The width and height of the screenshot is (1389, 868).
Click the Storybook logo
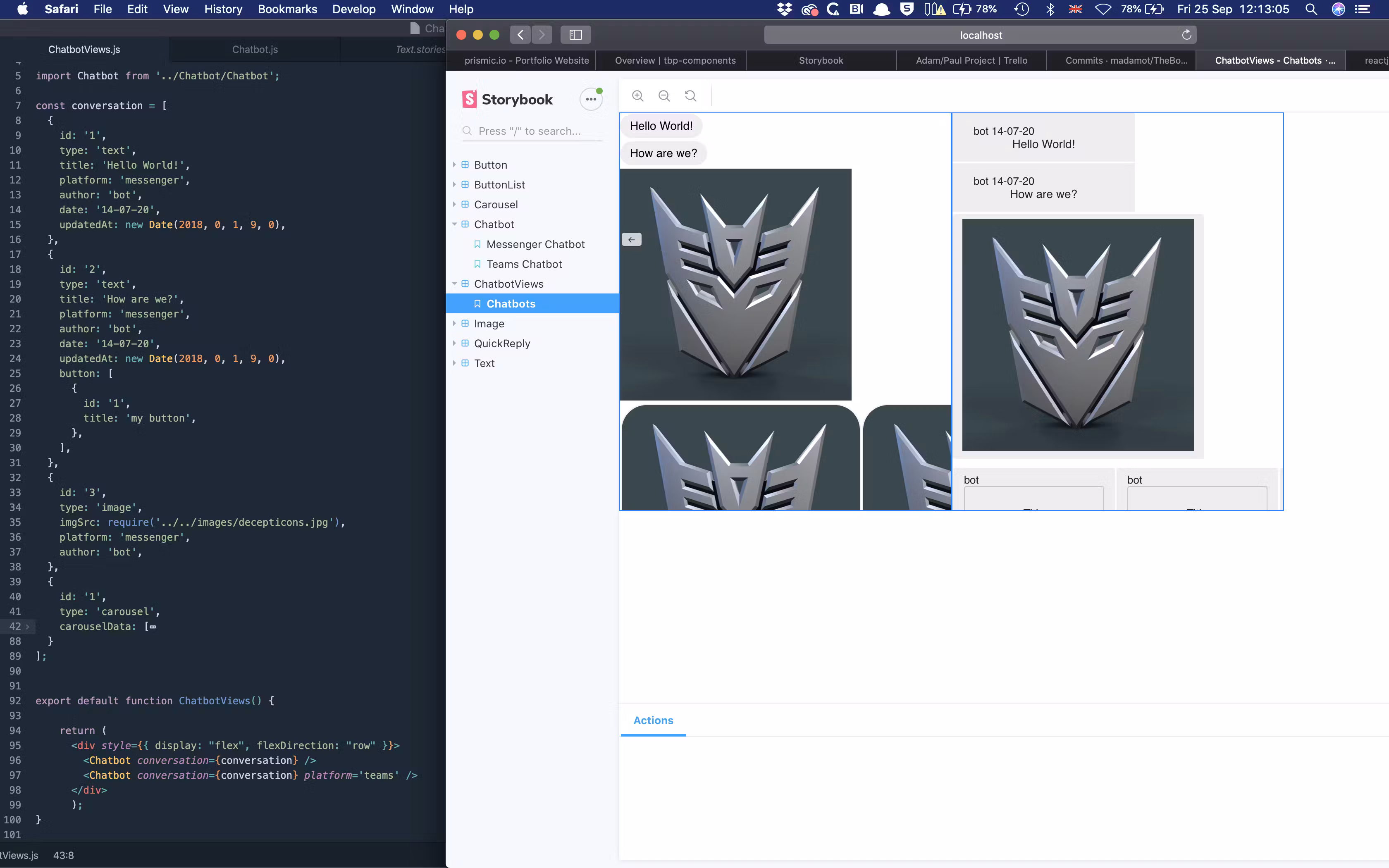[507, 99]
